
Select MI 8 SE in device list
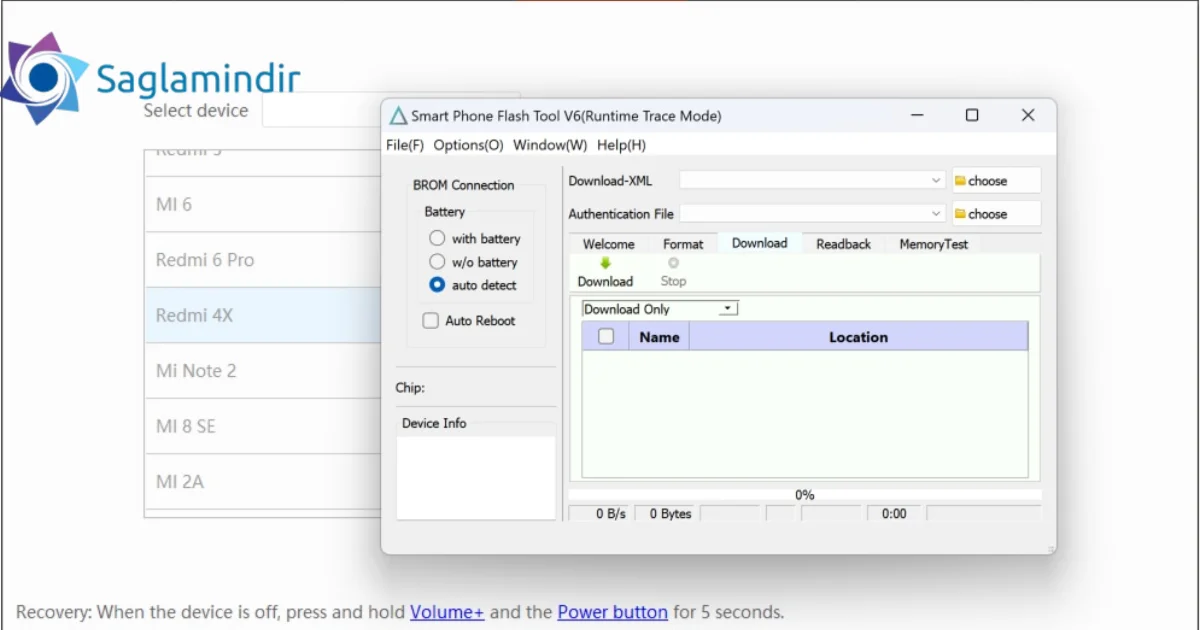coord(263,426)
